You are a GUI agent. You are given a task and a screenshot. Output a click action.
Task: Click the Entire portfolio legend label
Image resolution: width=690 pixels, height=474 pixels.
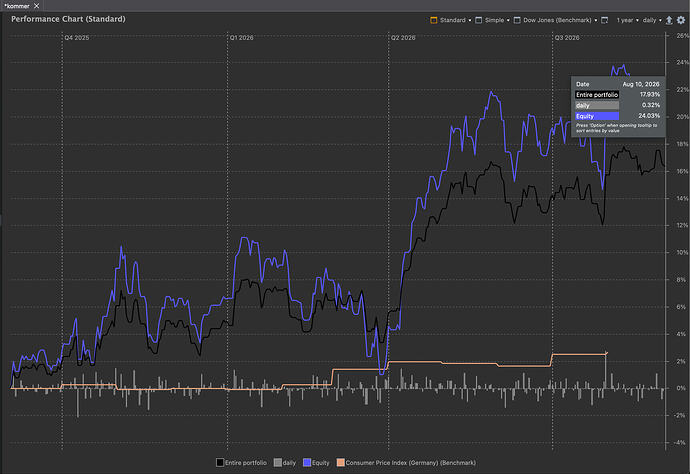click(246, 463)
